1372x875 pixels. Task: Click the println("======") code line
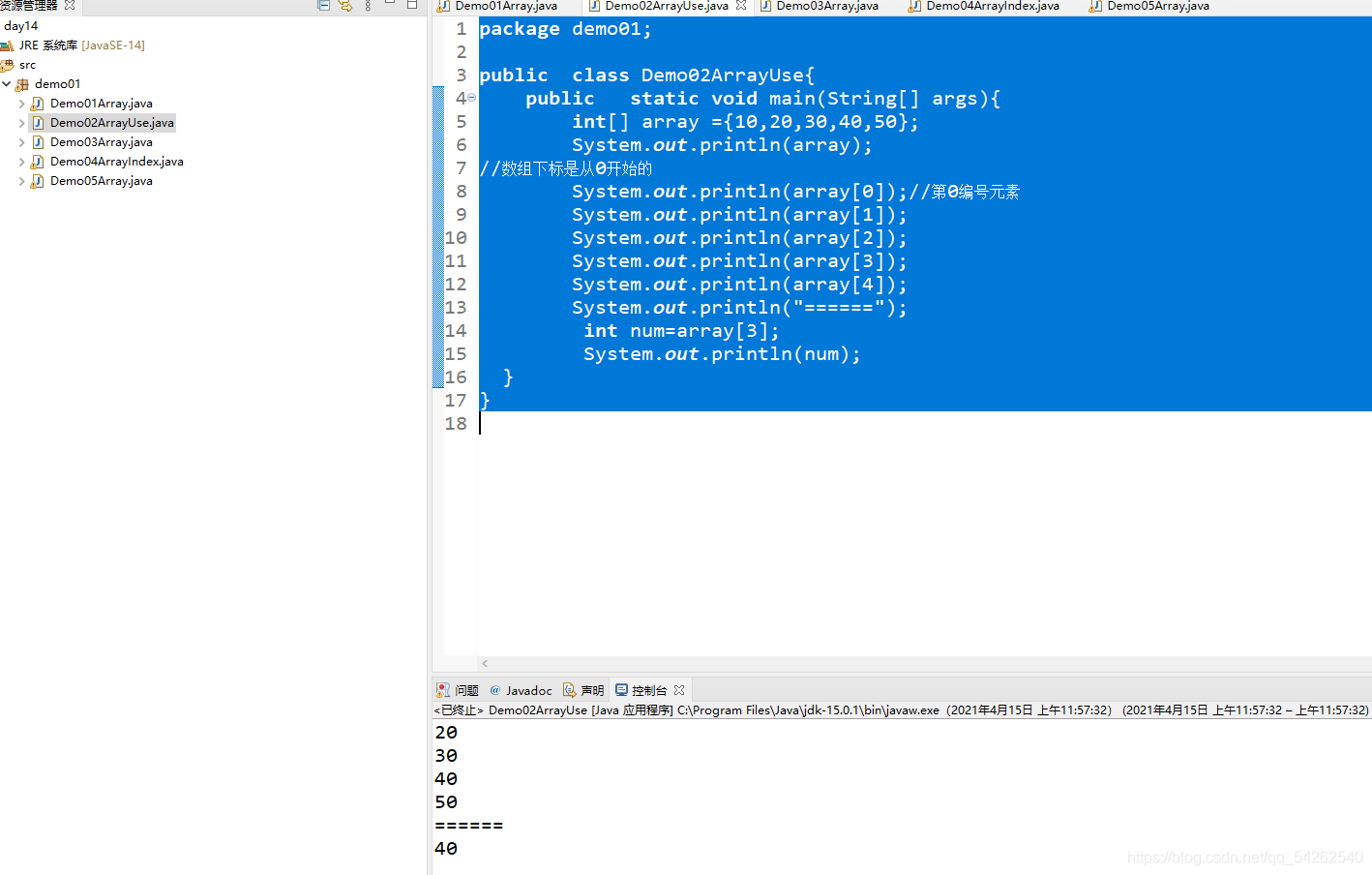click(x=739, y=308)
